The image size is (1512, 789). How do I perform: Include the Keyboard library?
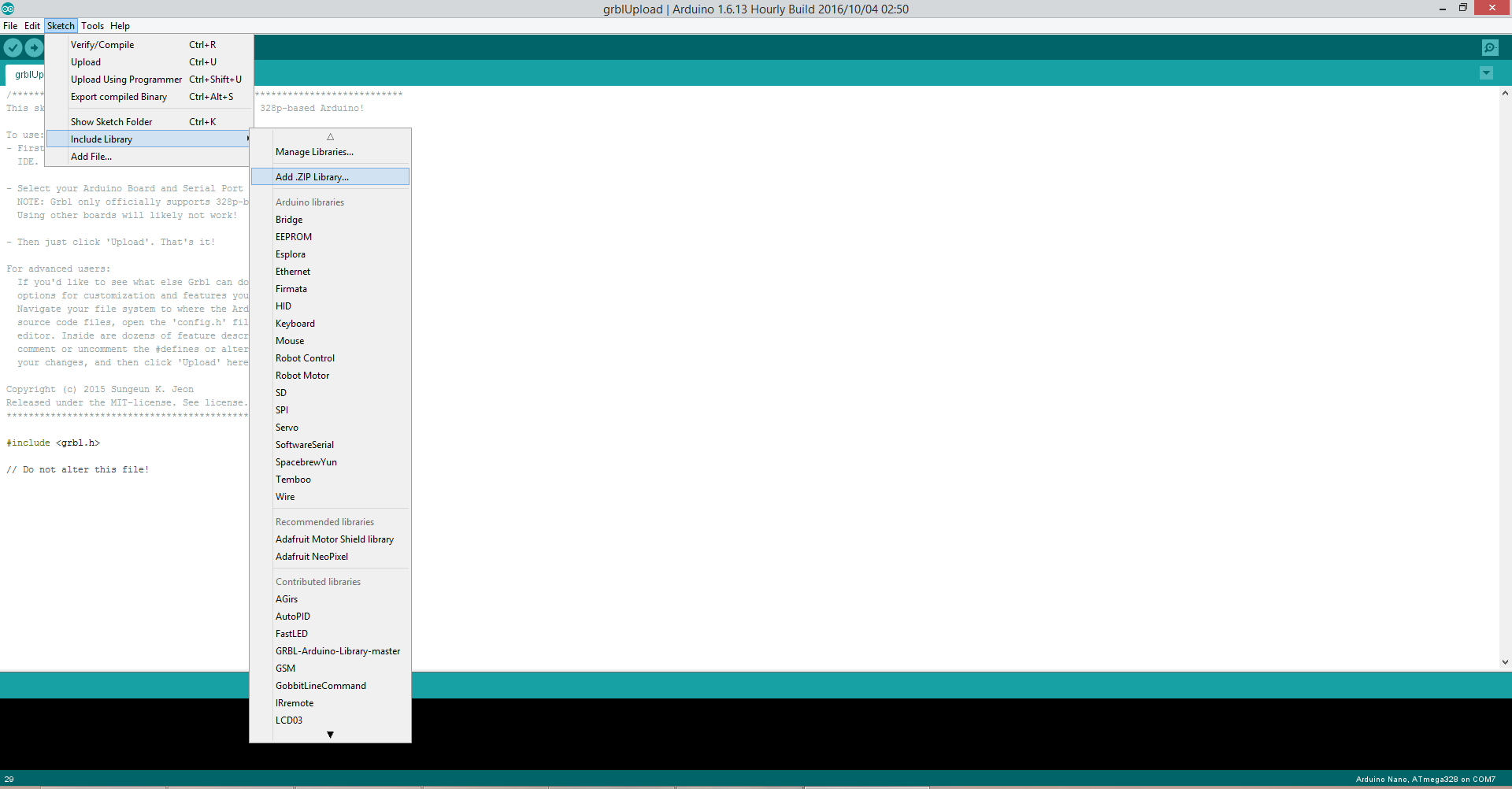pyautogui.click(x=330, y=324)
